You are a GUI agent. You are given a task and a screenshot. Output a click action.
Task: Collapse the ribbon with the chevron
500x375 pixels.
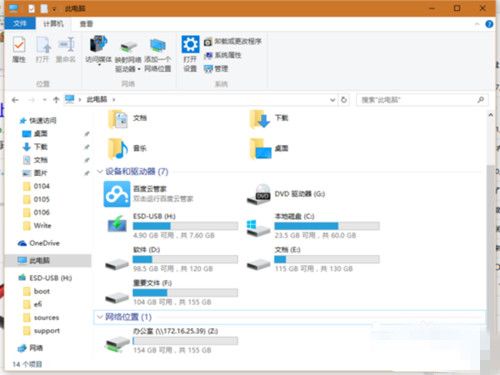pyautogui.click(x=477, y=24)
